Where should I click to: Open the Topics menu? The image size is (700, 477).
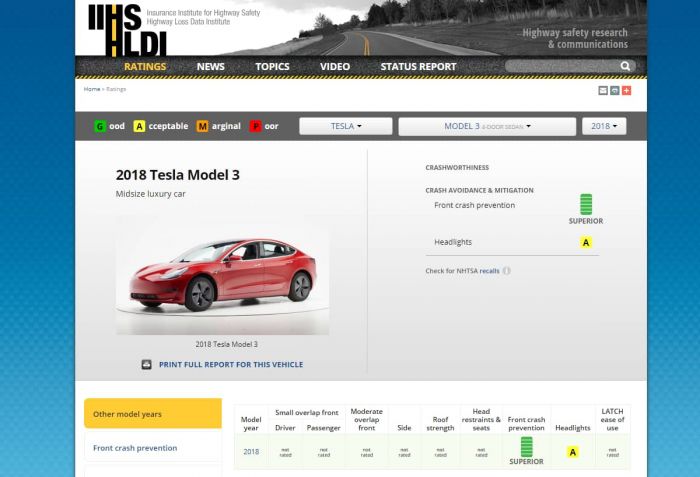(272, 67)
